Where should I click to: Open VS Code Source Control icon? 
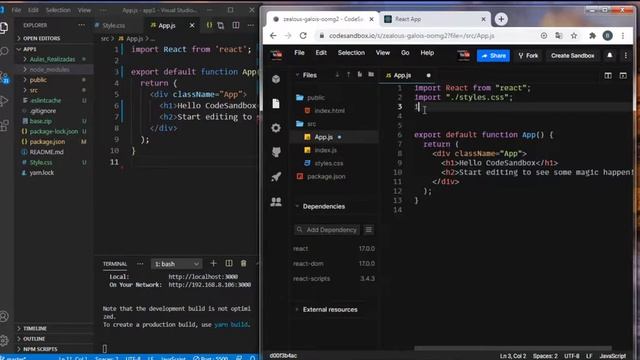click(4, 76)
